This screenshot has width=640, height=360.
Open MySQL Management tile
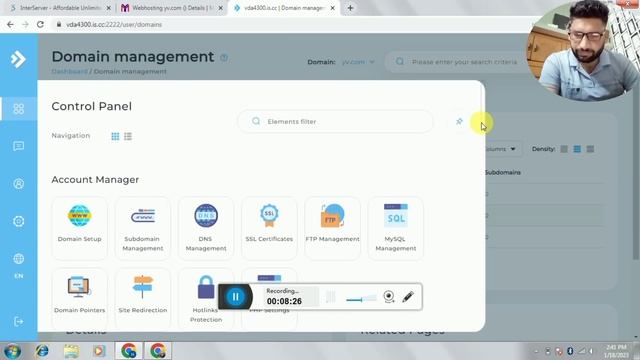pos(396,228)
